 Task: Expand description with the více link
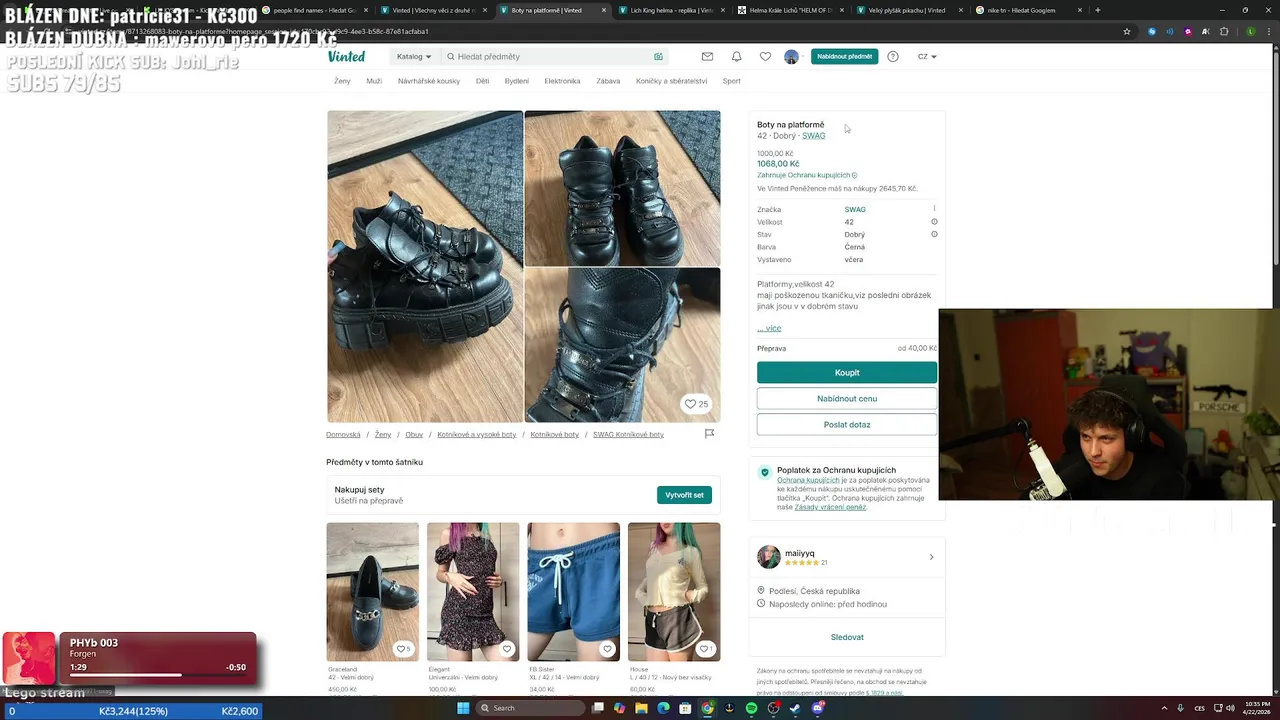click(769, 328)
